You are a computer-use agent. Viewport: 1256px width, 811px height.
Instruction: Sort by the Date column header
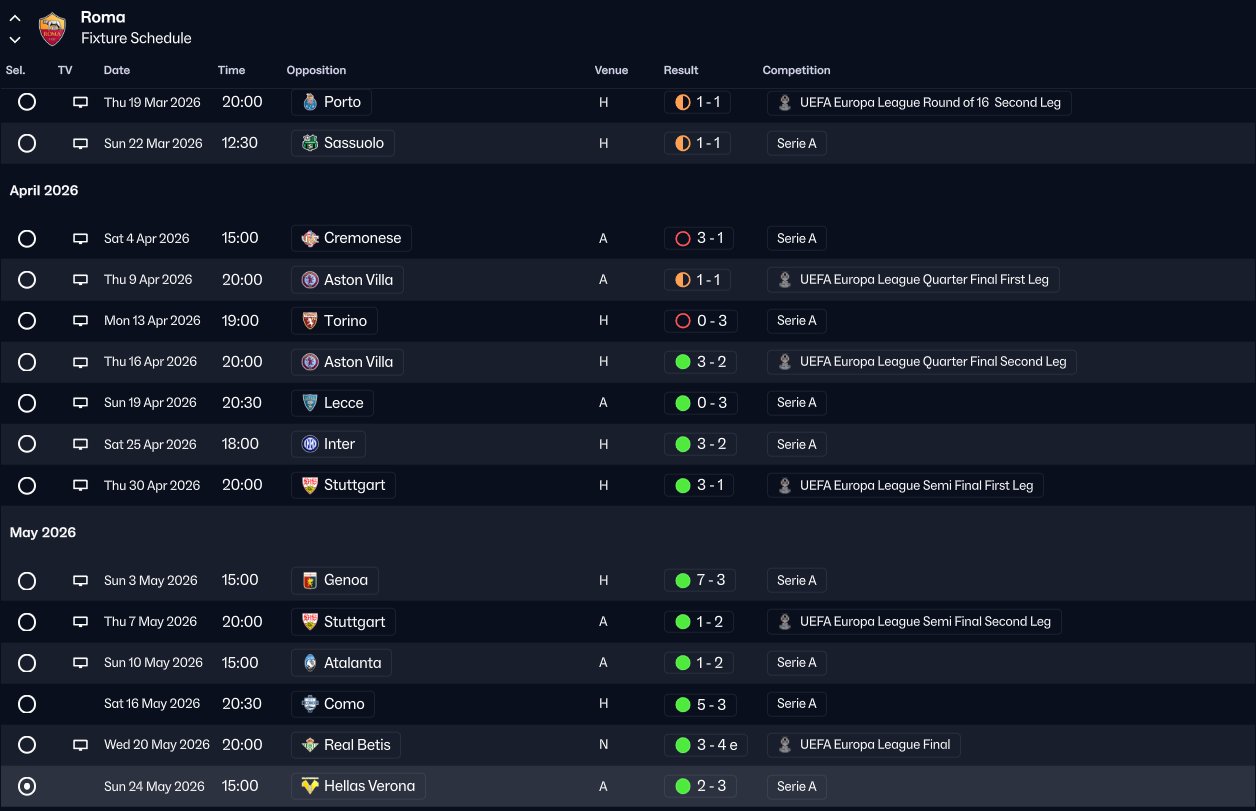(x=117, y=71)
